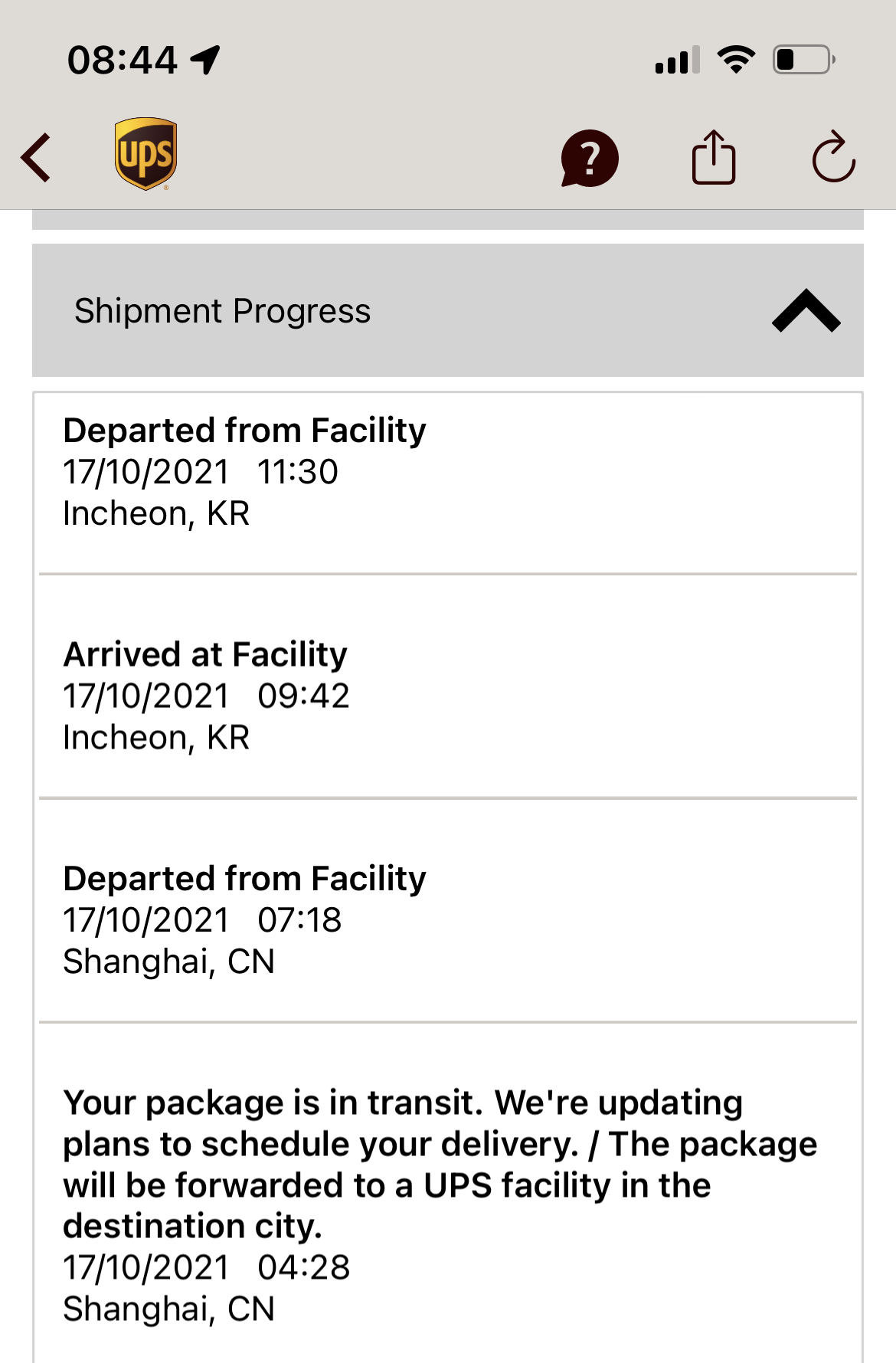Tap the collapsed gray bar above Shipment Progress
896x1363 pixels.
coord(447,220)
